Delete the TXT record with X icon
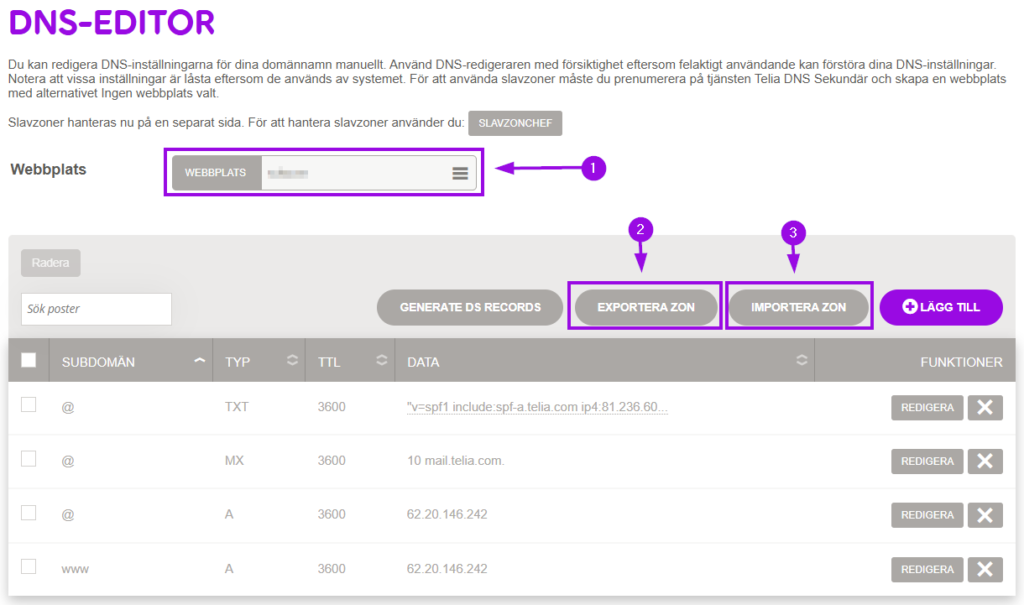 pyautogui.click(x=985, y=408)
